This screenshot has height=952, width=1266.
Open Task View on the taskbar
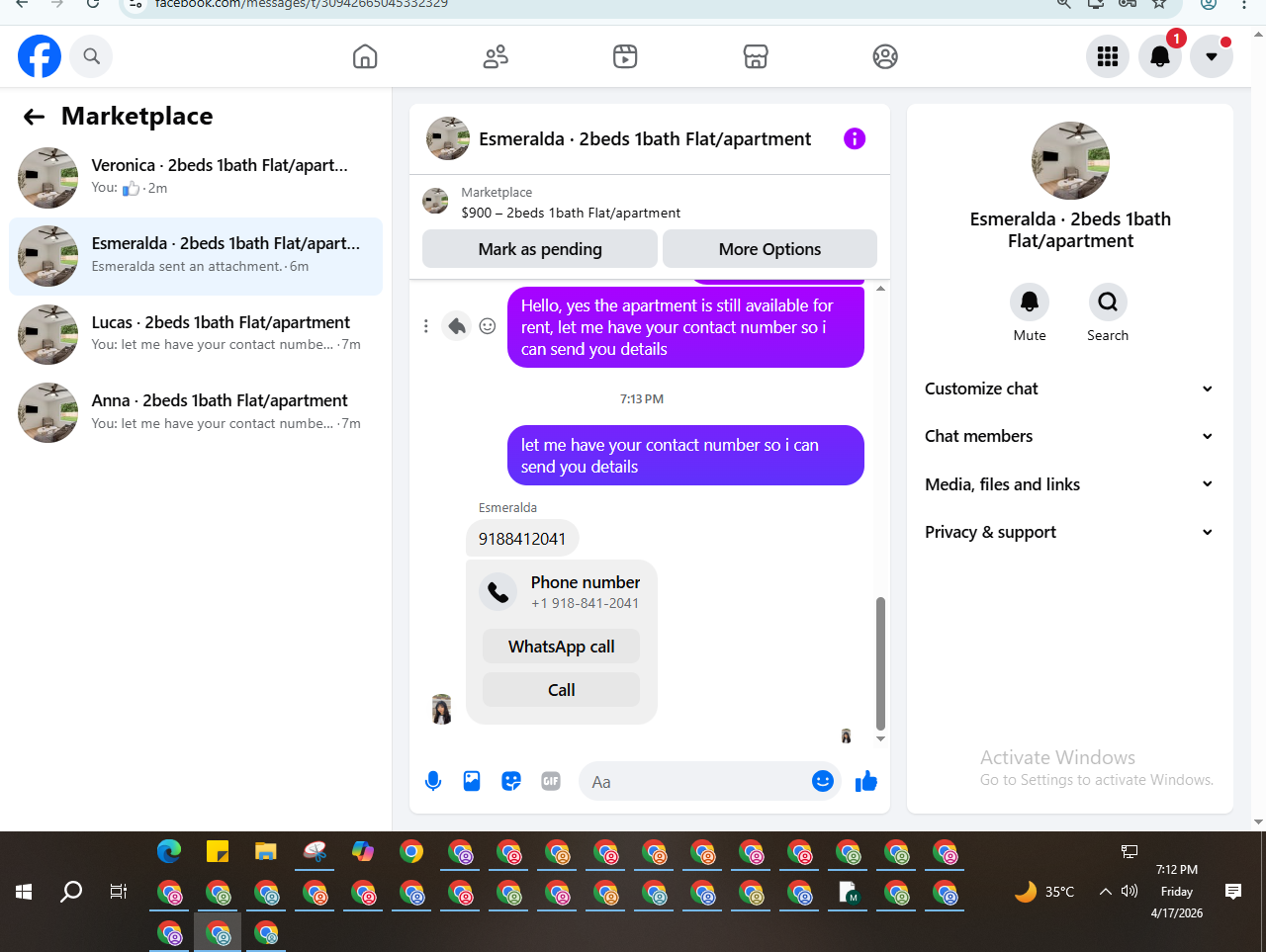click(118, 892)
